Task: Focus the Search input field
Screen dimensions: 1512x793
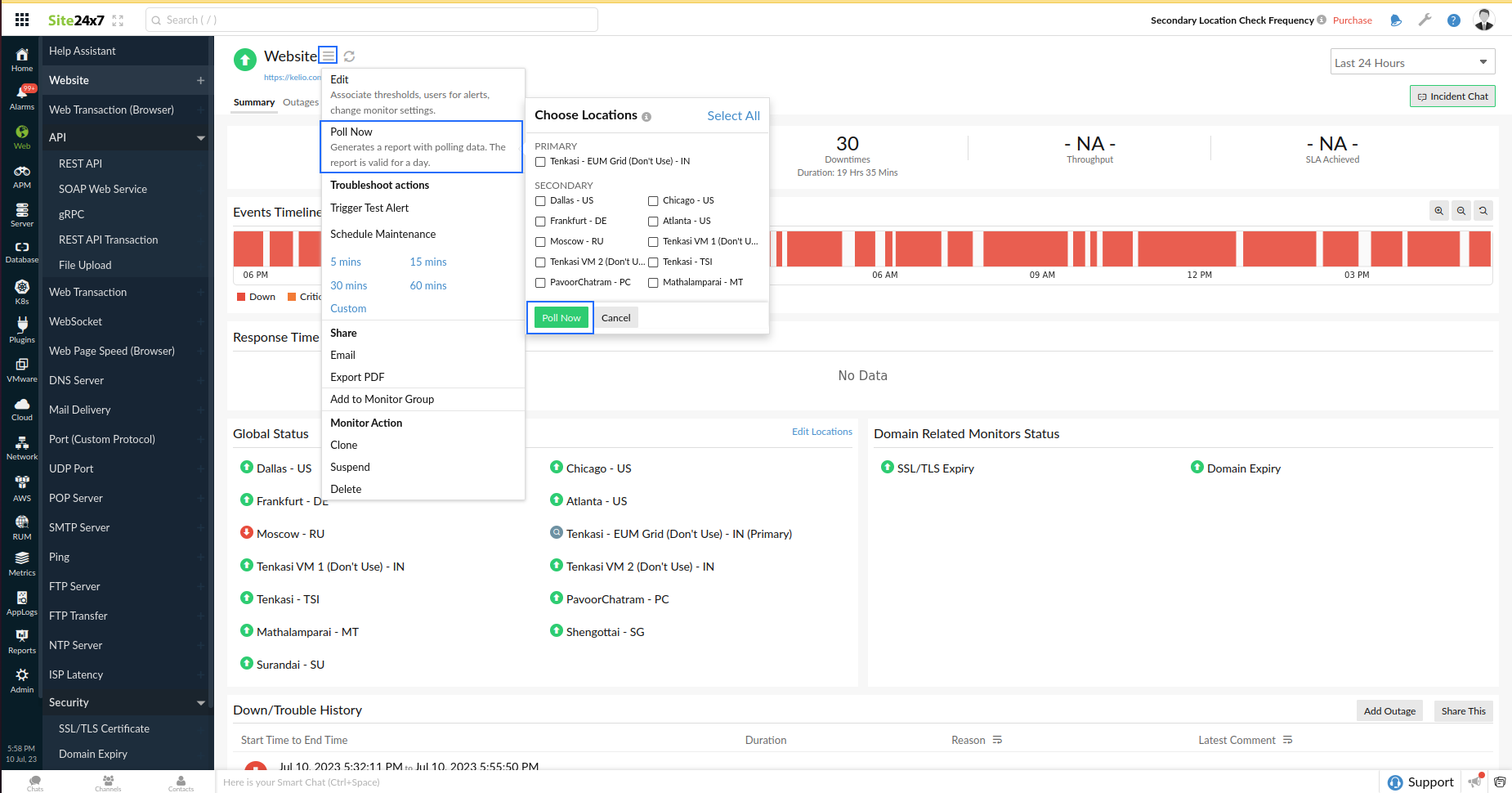Action: (372, 20)
